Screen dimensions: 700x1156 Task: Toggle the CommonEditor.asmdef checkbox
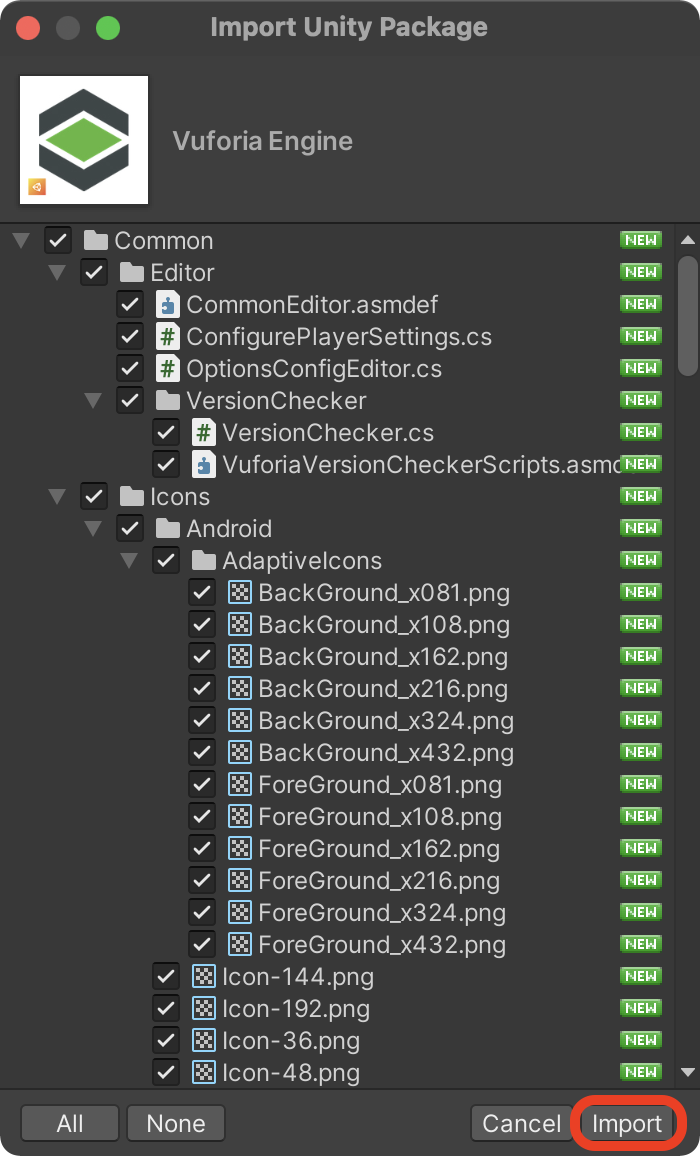tap(130, 304)
